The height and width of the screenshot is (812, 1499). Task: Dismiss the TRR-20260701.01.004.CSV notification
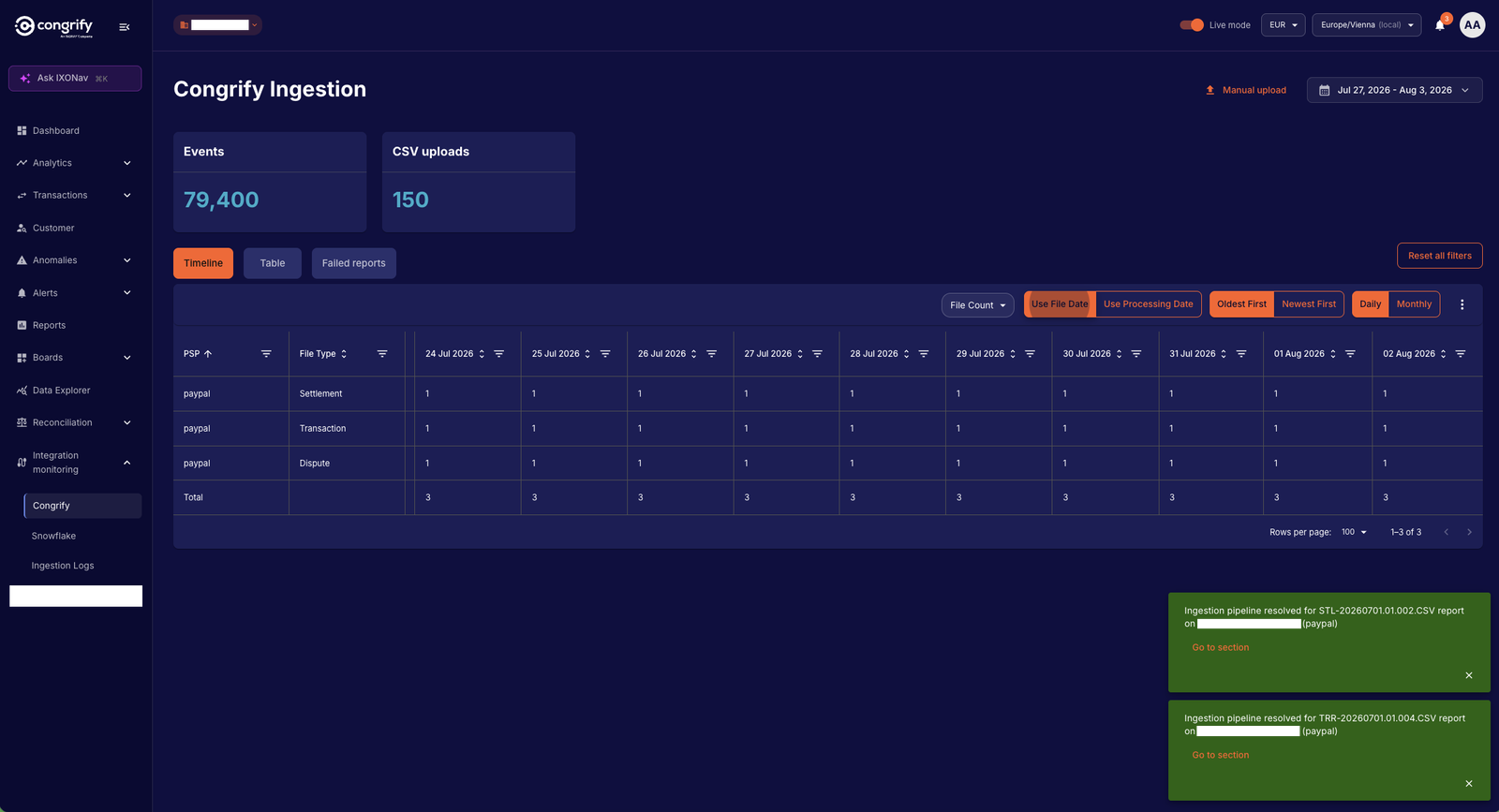click(x=1469, y=783)
